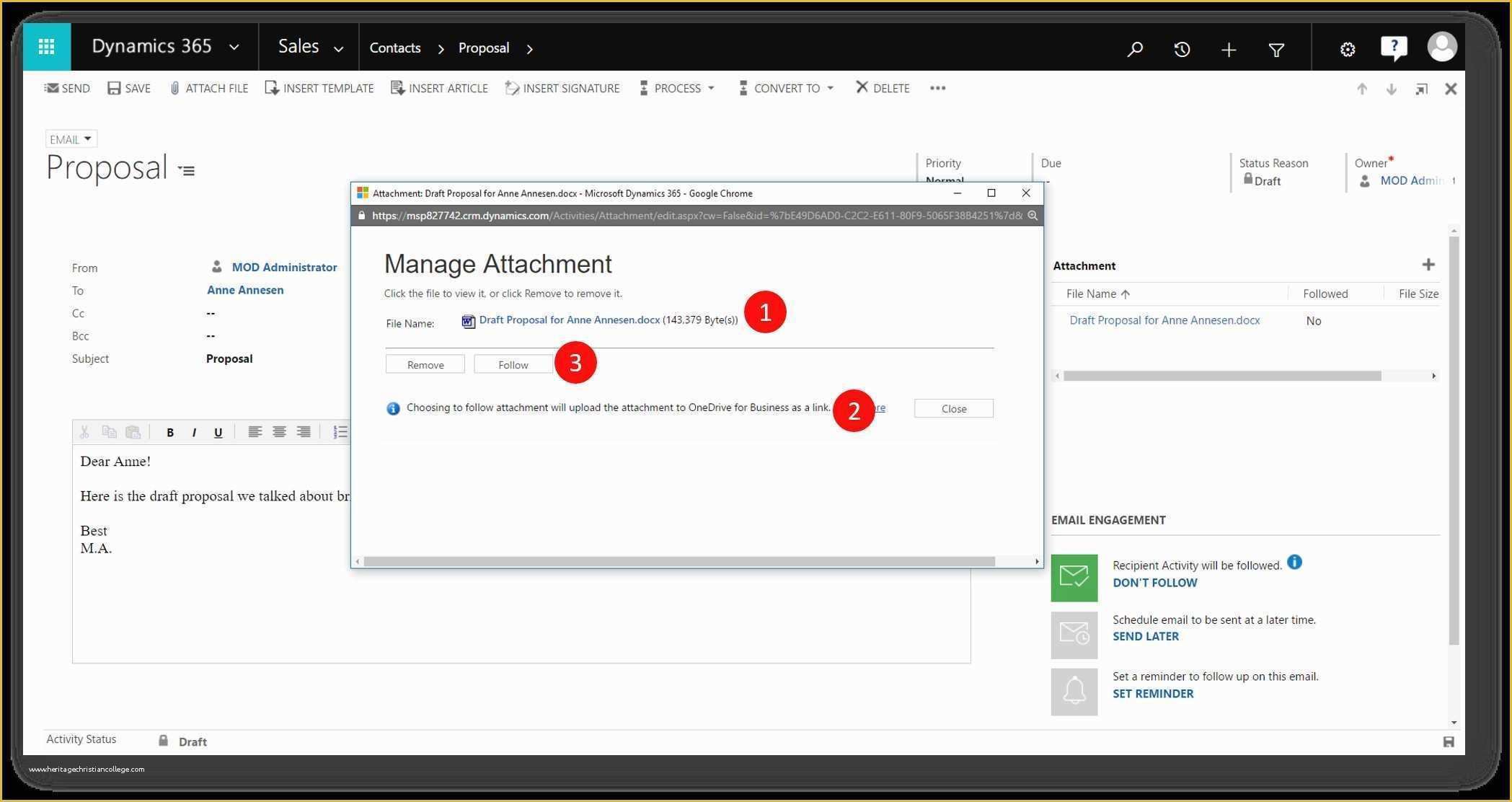Click the reminder bell icon
1512x802 pixels.
(1074, 692)
